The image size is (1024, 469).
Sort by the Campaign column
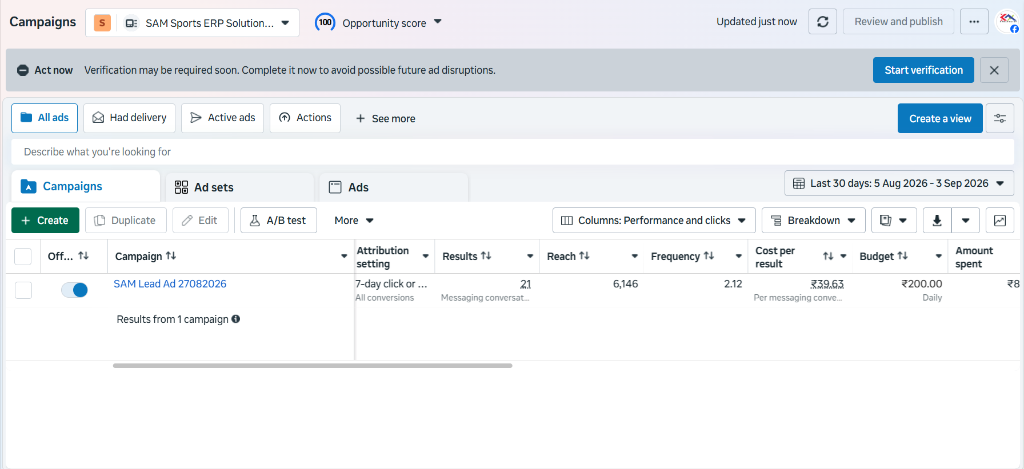point(170,256)
